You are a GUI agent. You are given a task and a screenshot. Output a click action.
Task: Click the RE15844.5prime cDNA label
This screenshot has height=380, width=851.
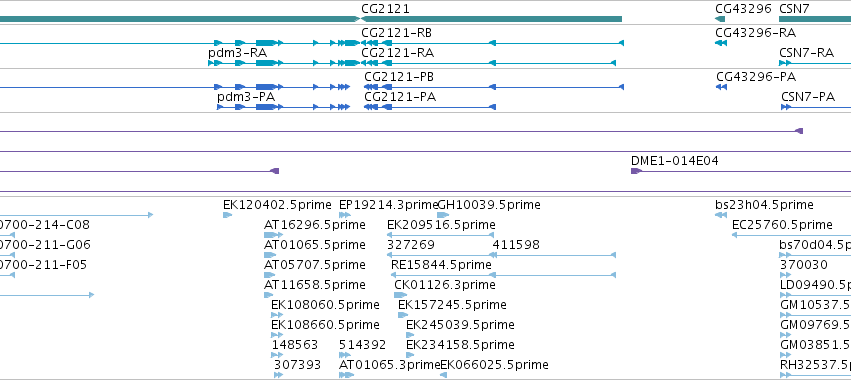(x=441, y=265)
